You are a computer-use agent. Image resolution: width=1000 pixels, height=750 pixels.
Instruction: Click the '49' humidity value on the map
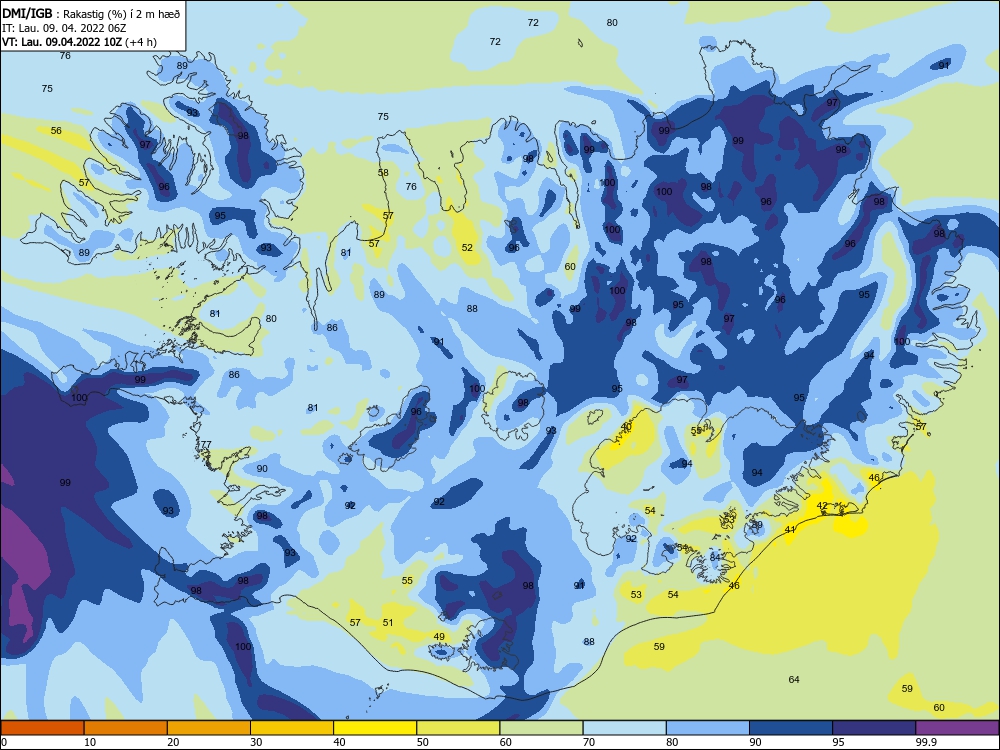pyautogui.click(x=439, y=636)
